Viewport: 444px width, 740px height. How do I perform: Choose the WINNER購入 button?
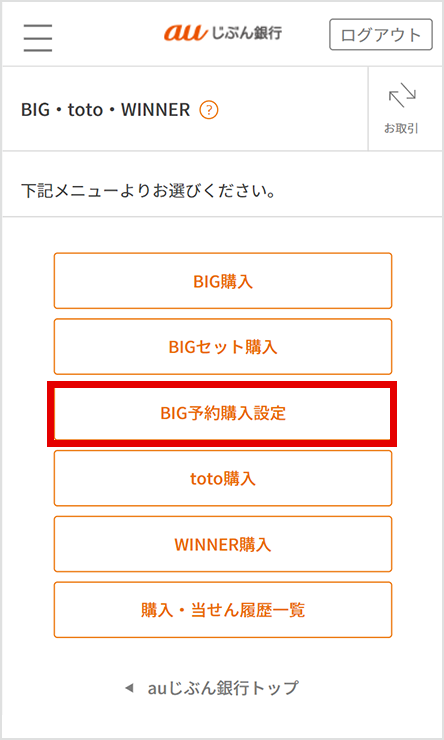[223, 544]
